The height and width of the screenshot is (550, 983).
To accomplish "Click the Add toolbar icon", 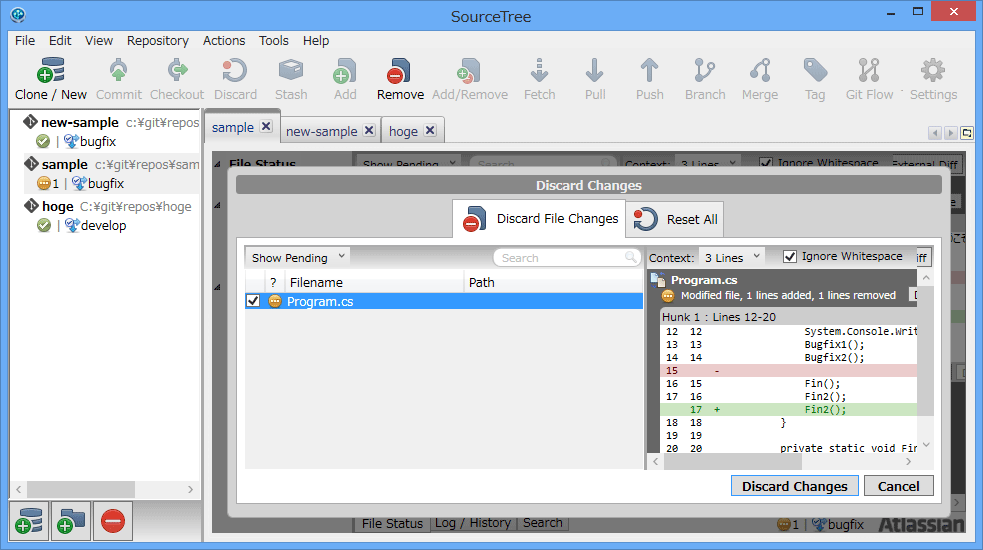I will [345, 71].
